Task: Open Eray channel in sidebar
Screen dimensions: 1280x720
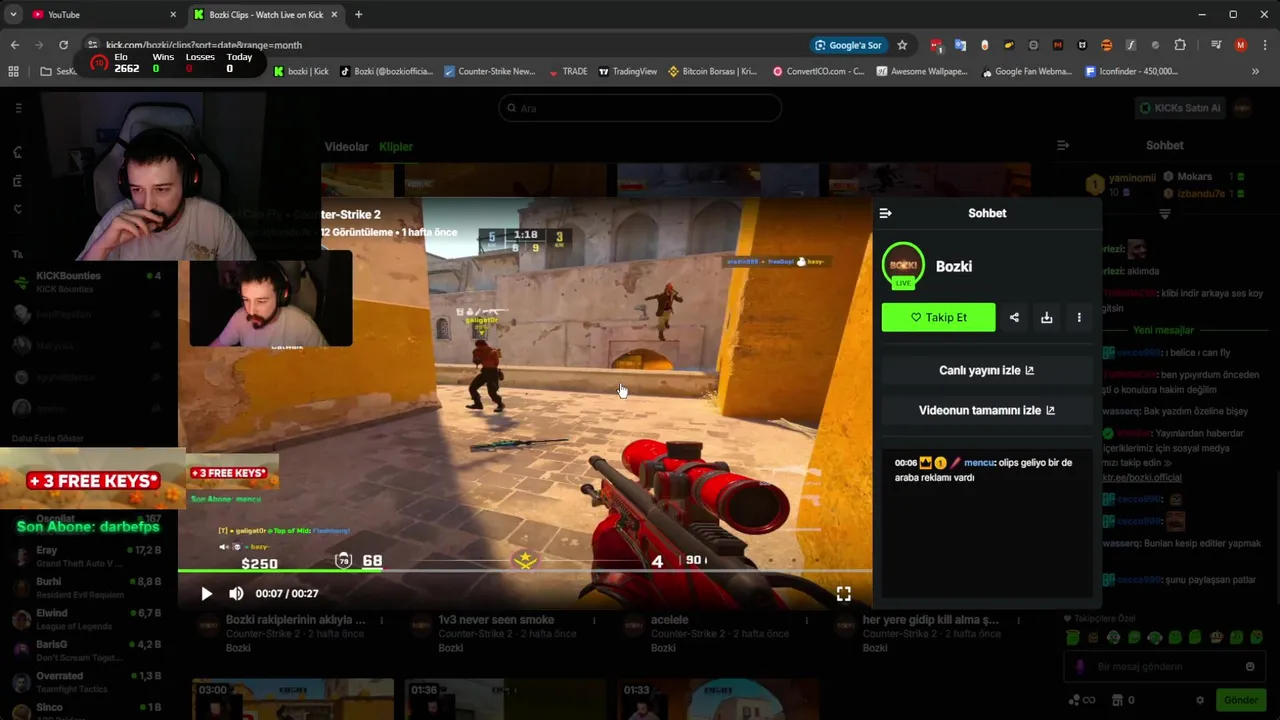Action: point(88,557)
